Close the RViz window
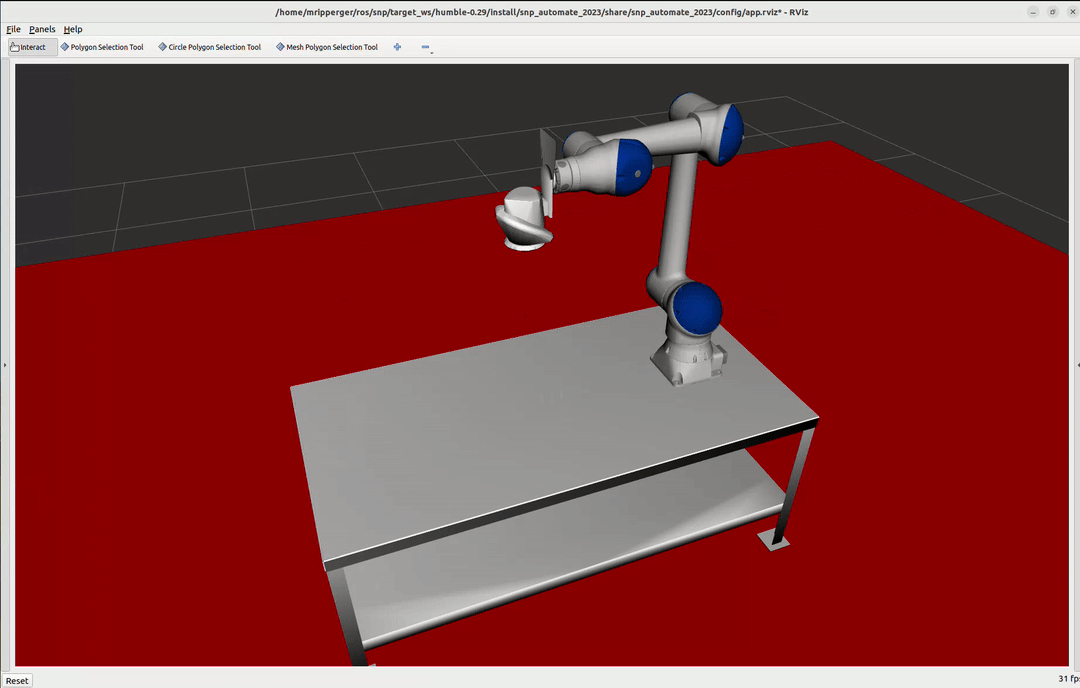Viewport: 1080px width, 688px height. [1071, 12]
